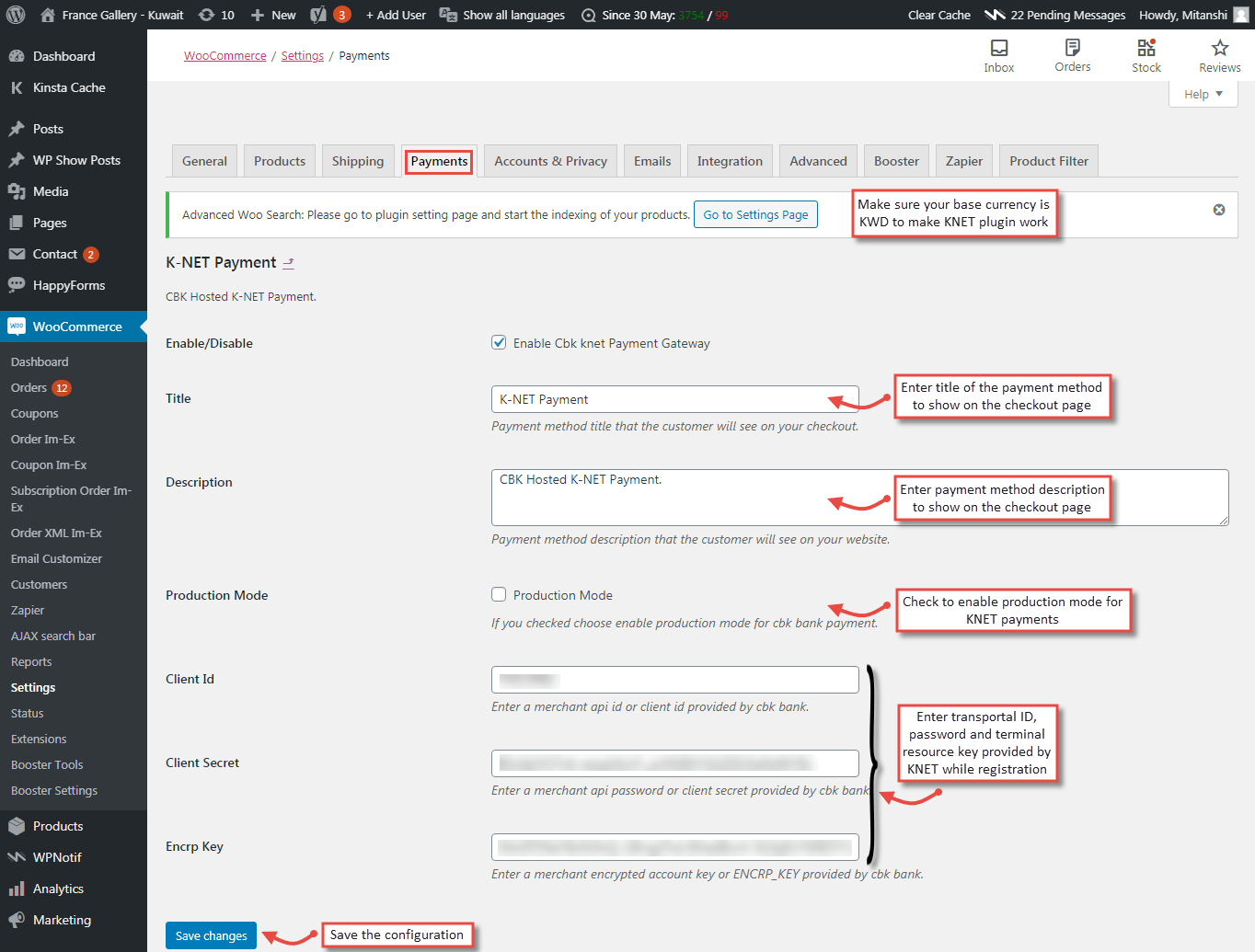Click the updates icon showing 10
Viewport: 1255px width, 952px height.
(x=216, y=15)
